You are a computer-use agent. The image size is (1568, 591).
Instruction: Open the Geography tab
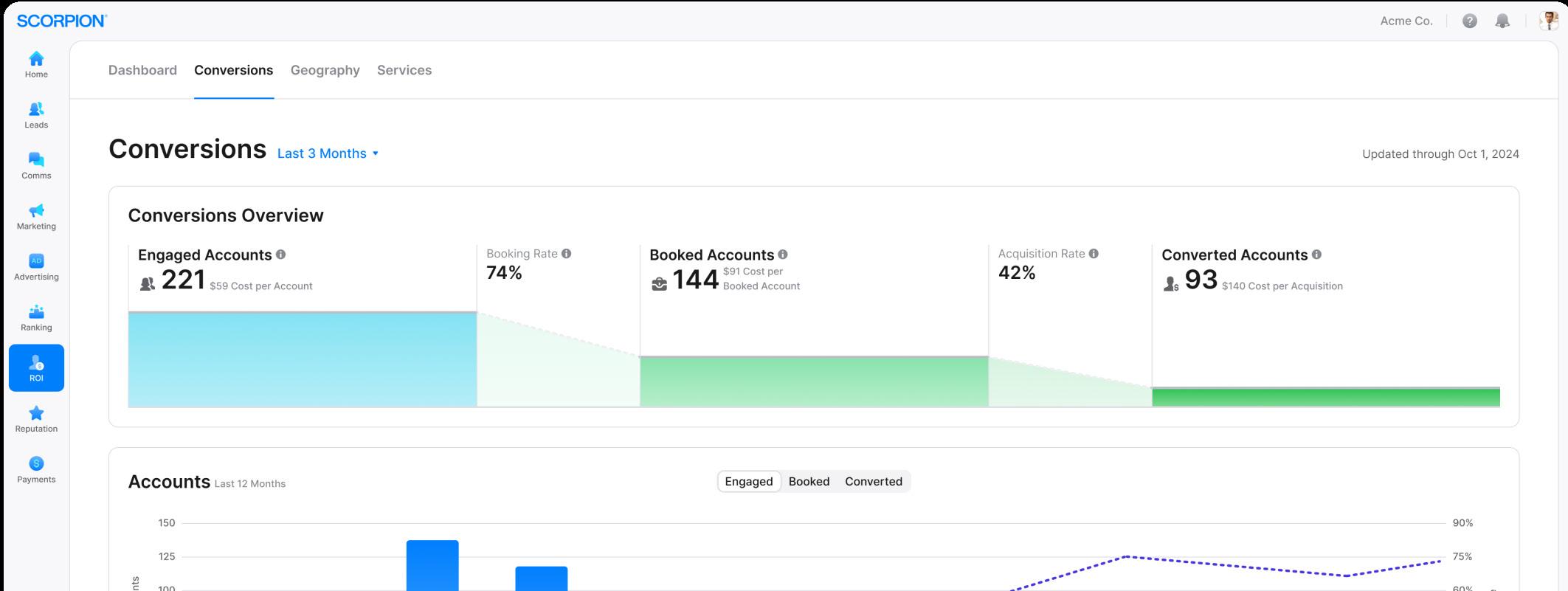(x=325, y=70)
